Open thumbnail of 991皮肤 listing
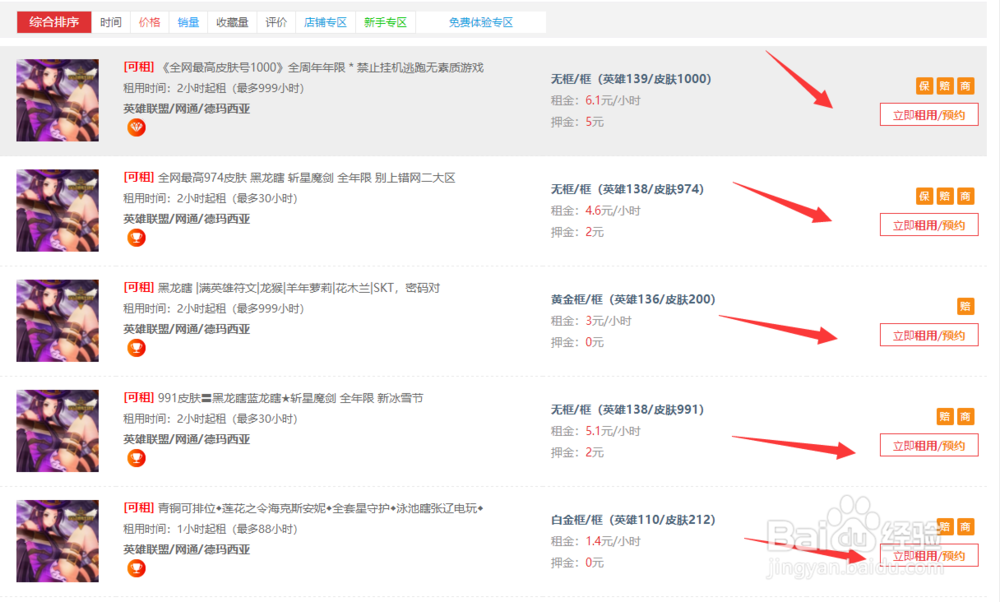The height and width of the screenshot is (602, 1000). click(x=57, y=431)
